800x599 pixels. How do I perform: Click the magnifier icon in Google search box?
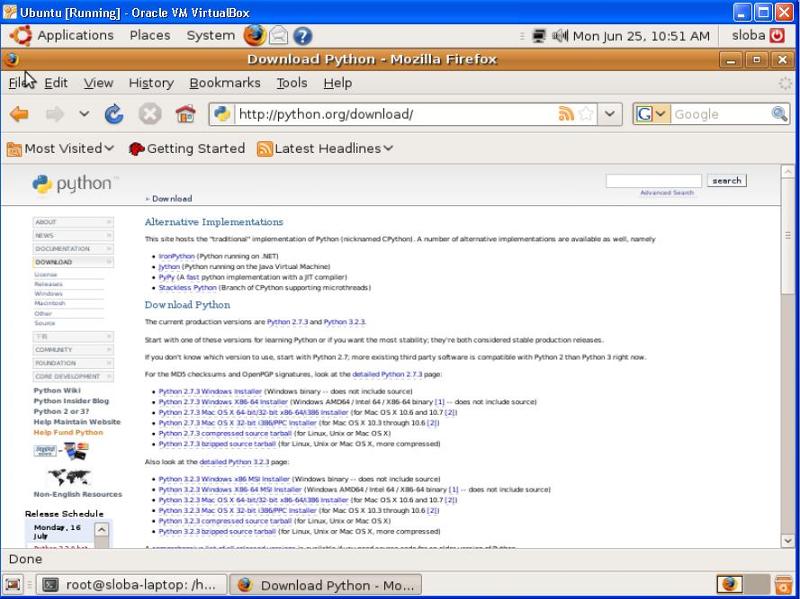(779, 113)
